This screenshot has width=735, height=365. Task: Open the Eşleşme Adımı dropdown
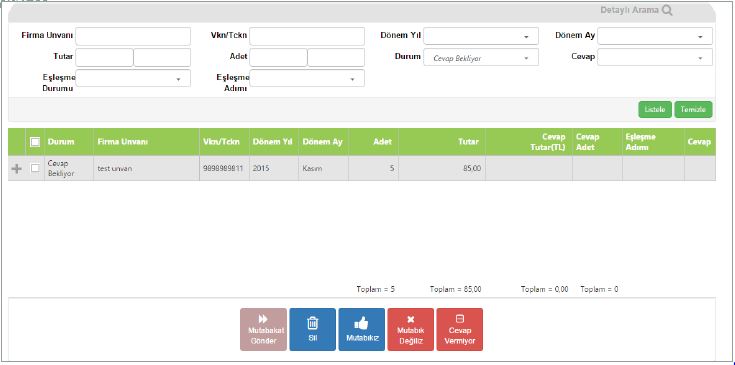(x=307, y=78)
